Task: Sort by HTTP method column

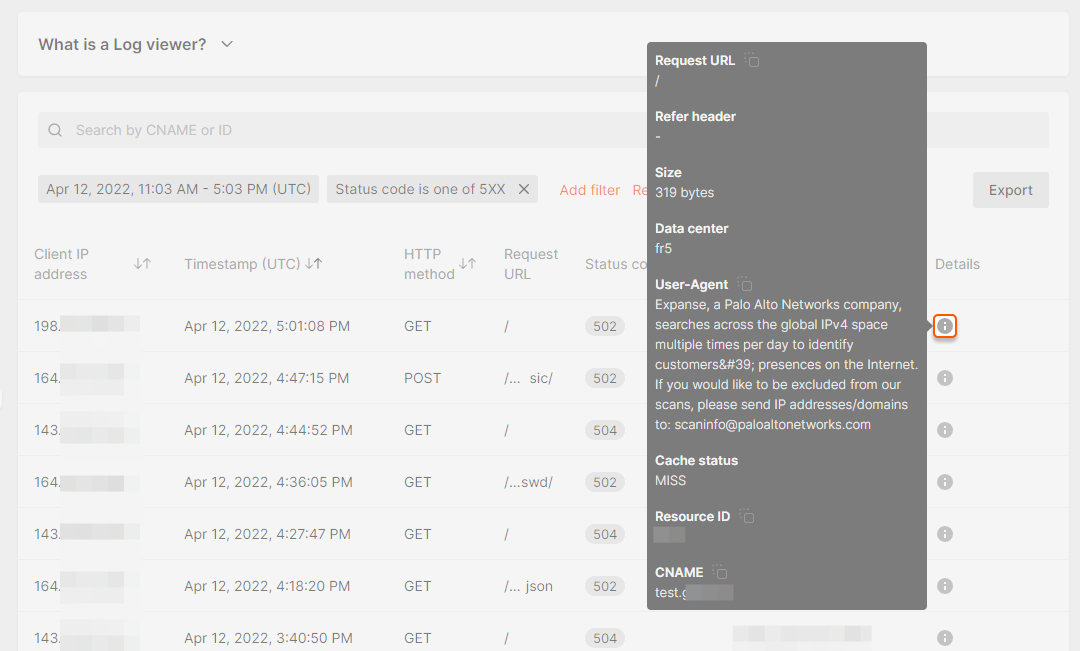Action: [x=467, y=264]
